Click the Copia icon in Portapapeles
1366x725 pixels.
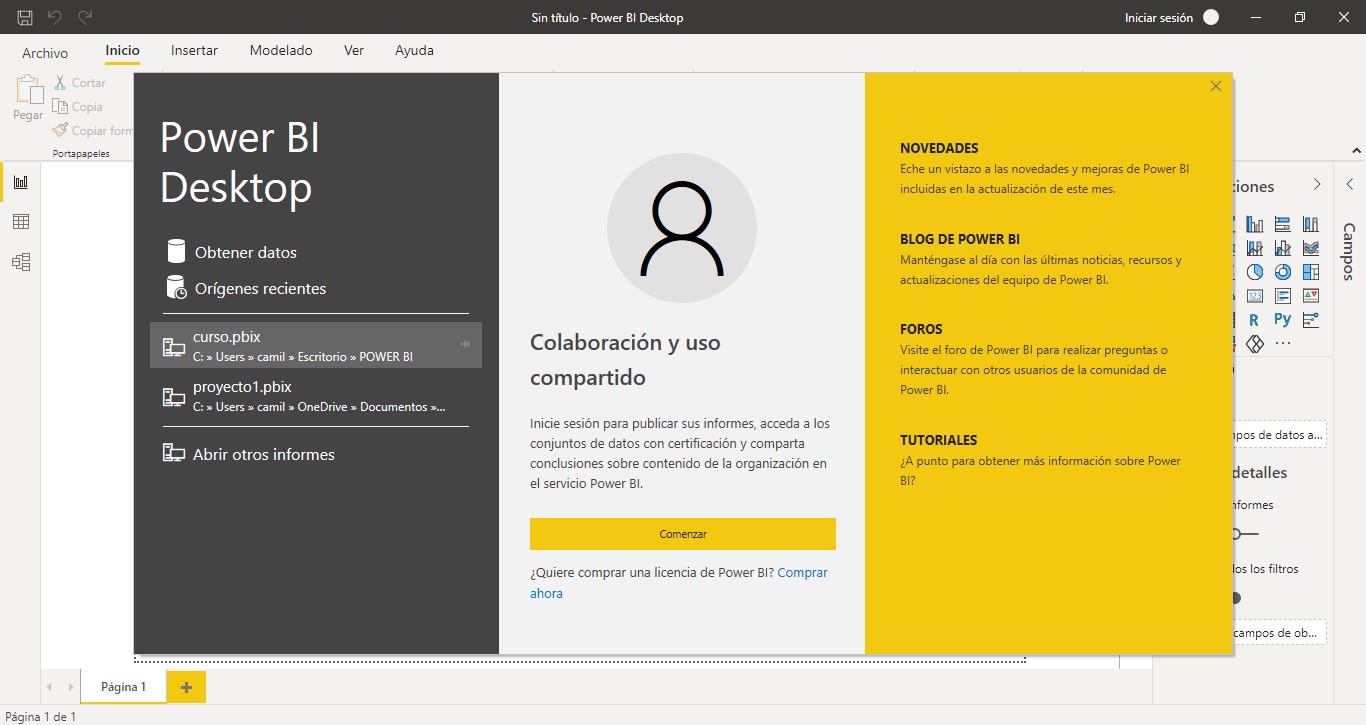coord(61,107)
